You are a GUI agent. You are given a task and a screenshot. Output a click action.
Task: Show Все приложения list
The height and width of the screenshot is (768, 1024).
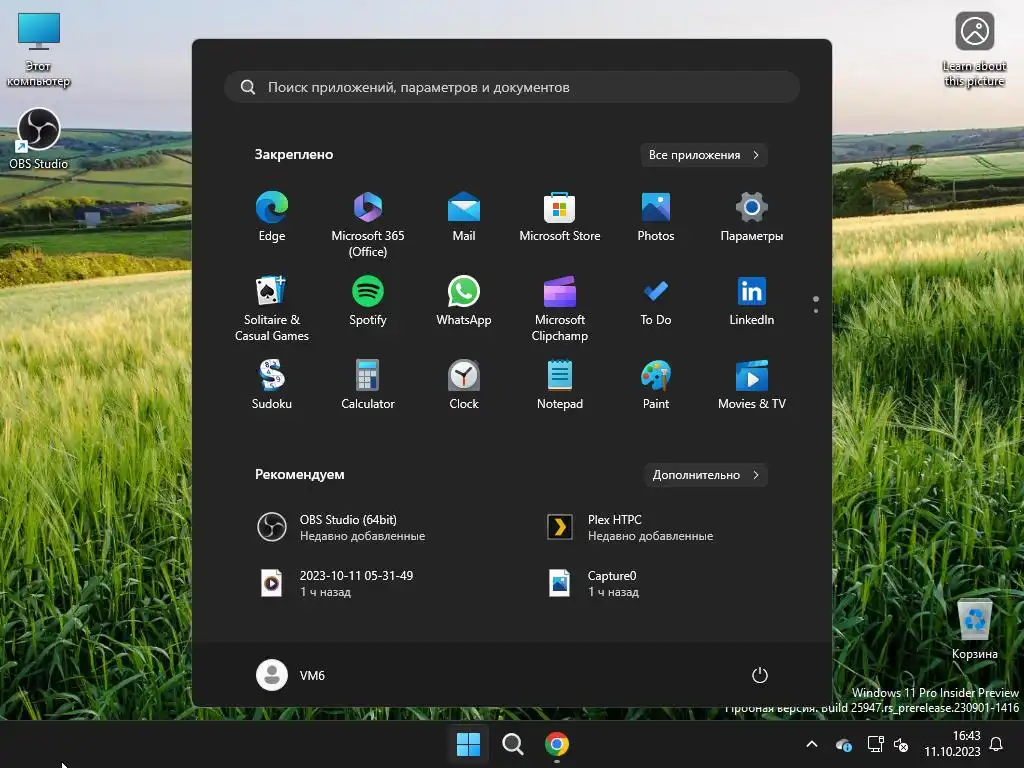(x=703, y=155)
